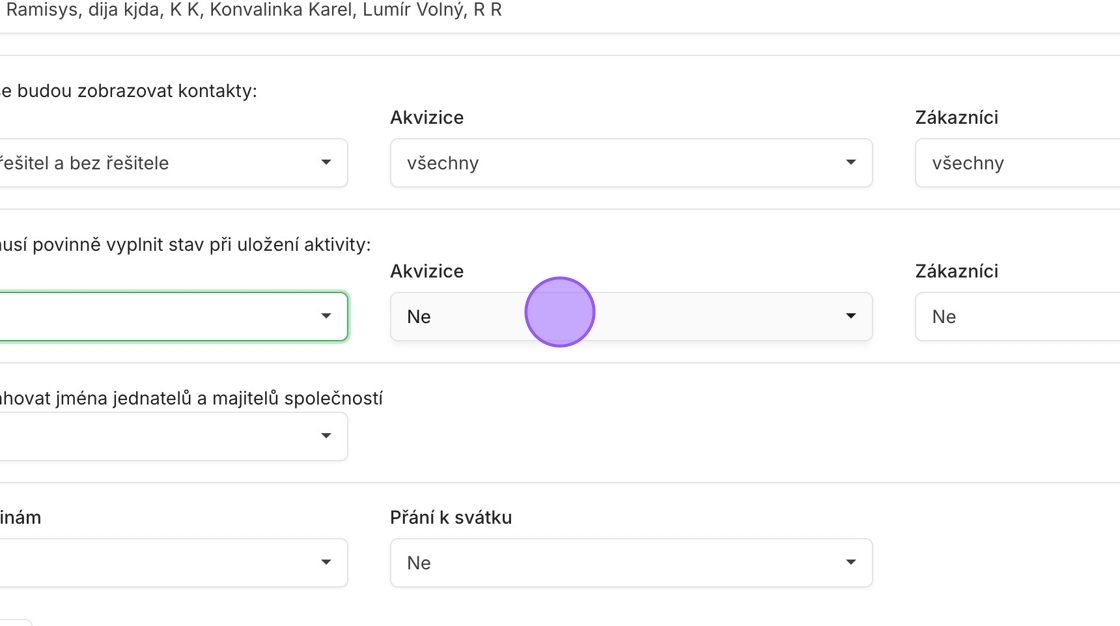Click the arrow icon of 'řešitel a bez řešitele' dropdown
1120x626 pixels.
(326, 162)
